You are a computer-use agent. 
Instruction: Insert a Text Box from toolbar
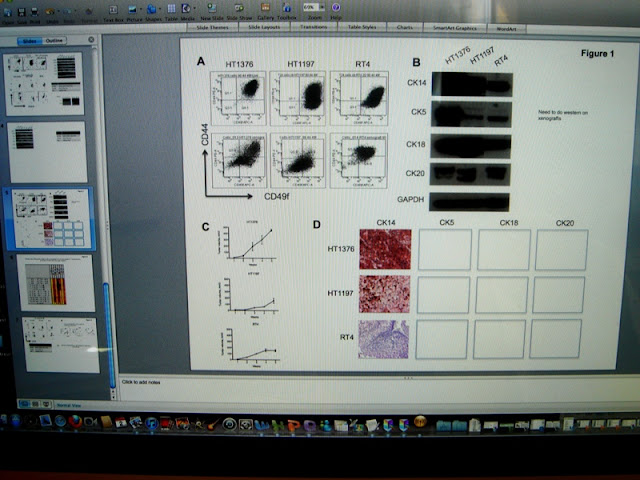113,10
